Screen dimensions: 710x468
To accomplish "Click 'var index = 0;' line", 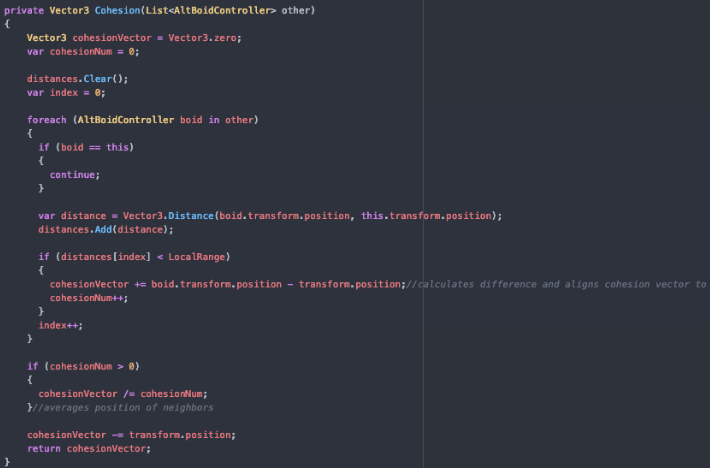I will pos(66,93).
